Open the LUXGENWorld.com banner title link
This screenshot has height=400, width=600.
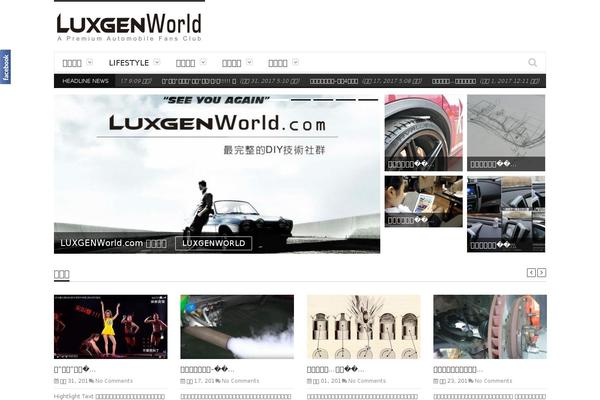pyautogui.click(x=113, y=243)
